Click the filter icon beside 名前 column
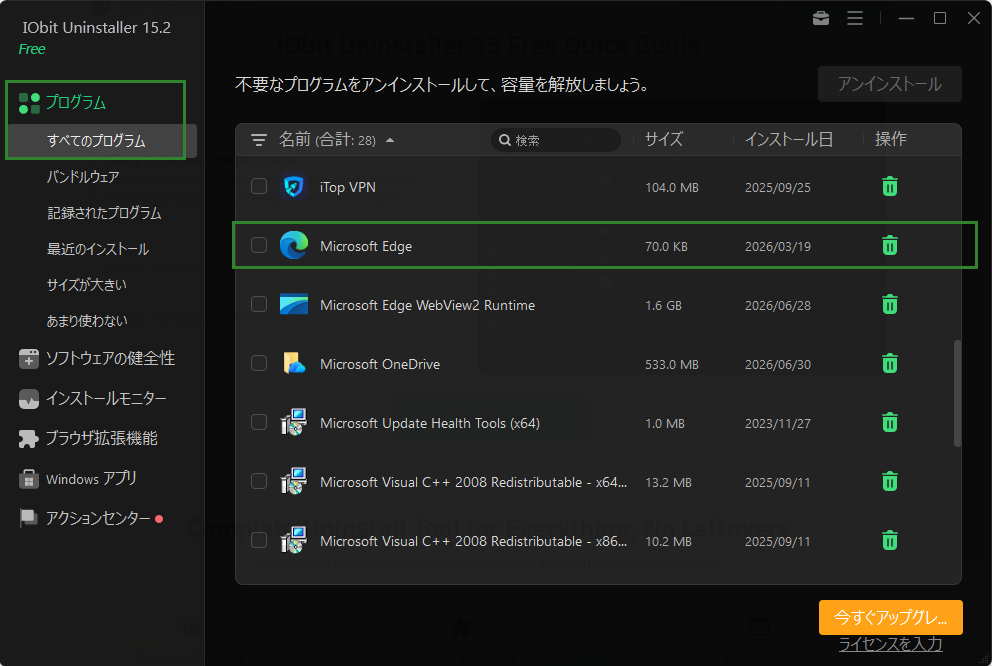 pos(259,140)
